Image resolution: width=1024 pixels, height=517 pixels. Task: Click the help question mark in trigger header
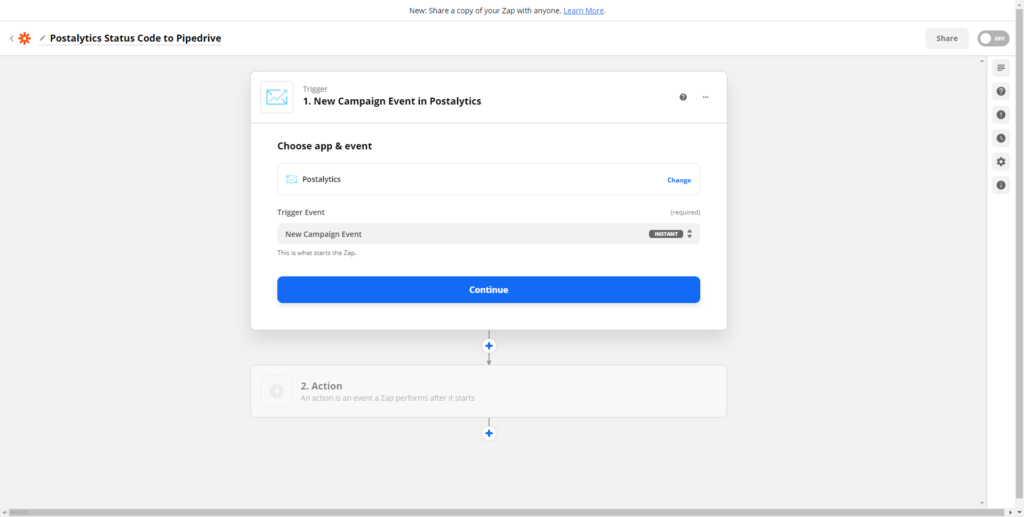683,97
